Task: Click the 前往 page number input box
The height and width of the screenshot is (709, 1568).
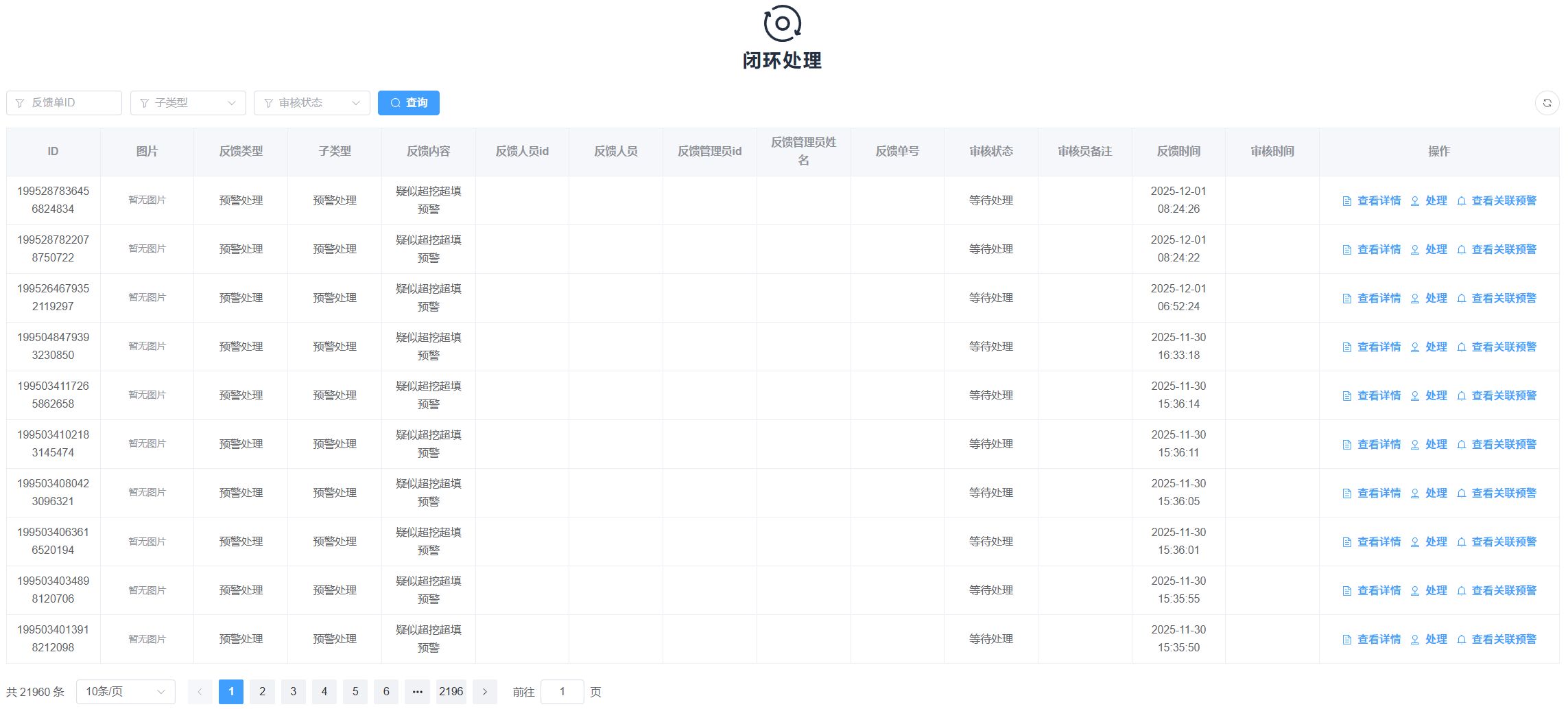Action: (x=562, y=692)
